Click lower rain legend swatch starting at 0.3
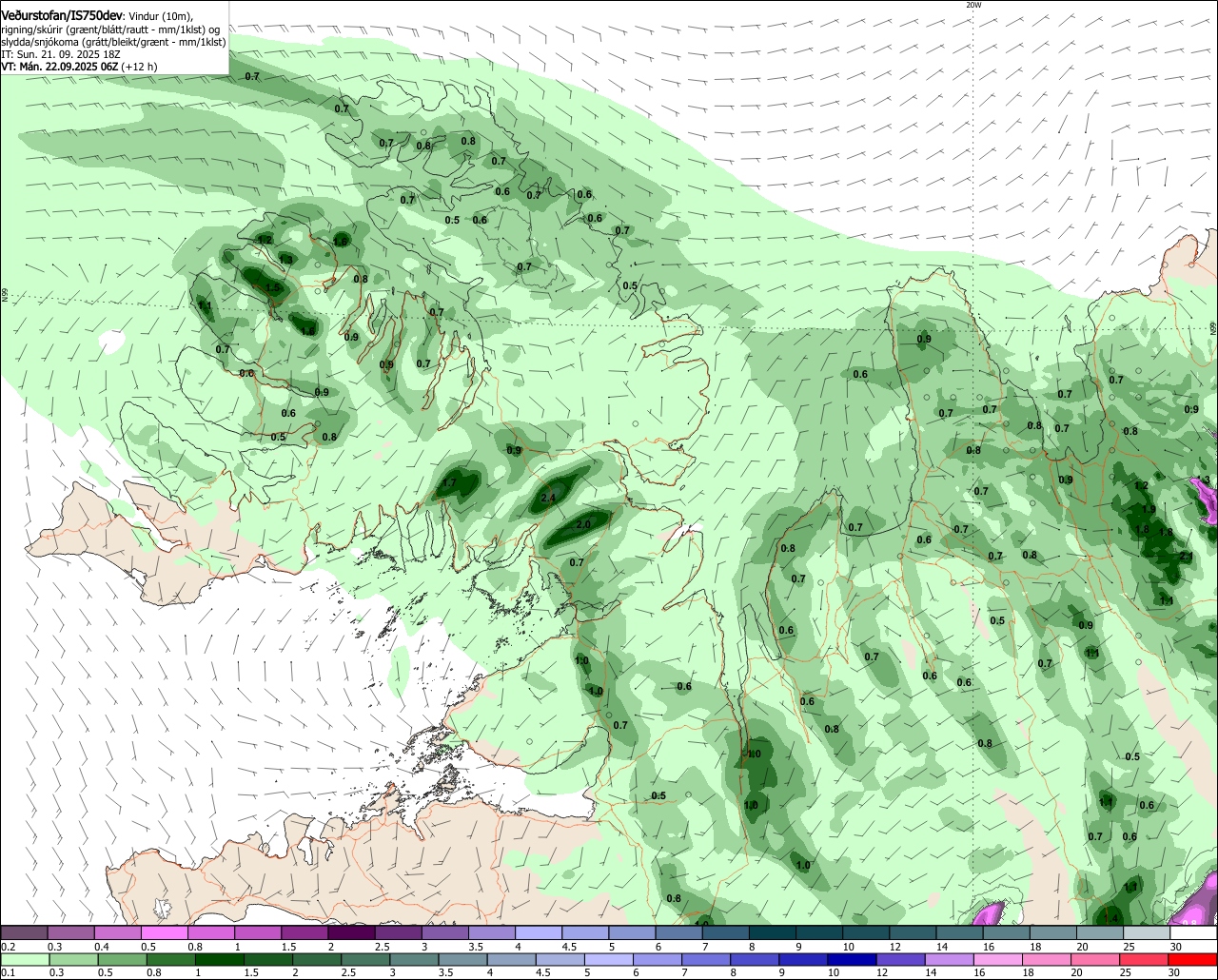 [71, 960]
